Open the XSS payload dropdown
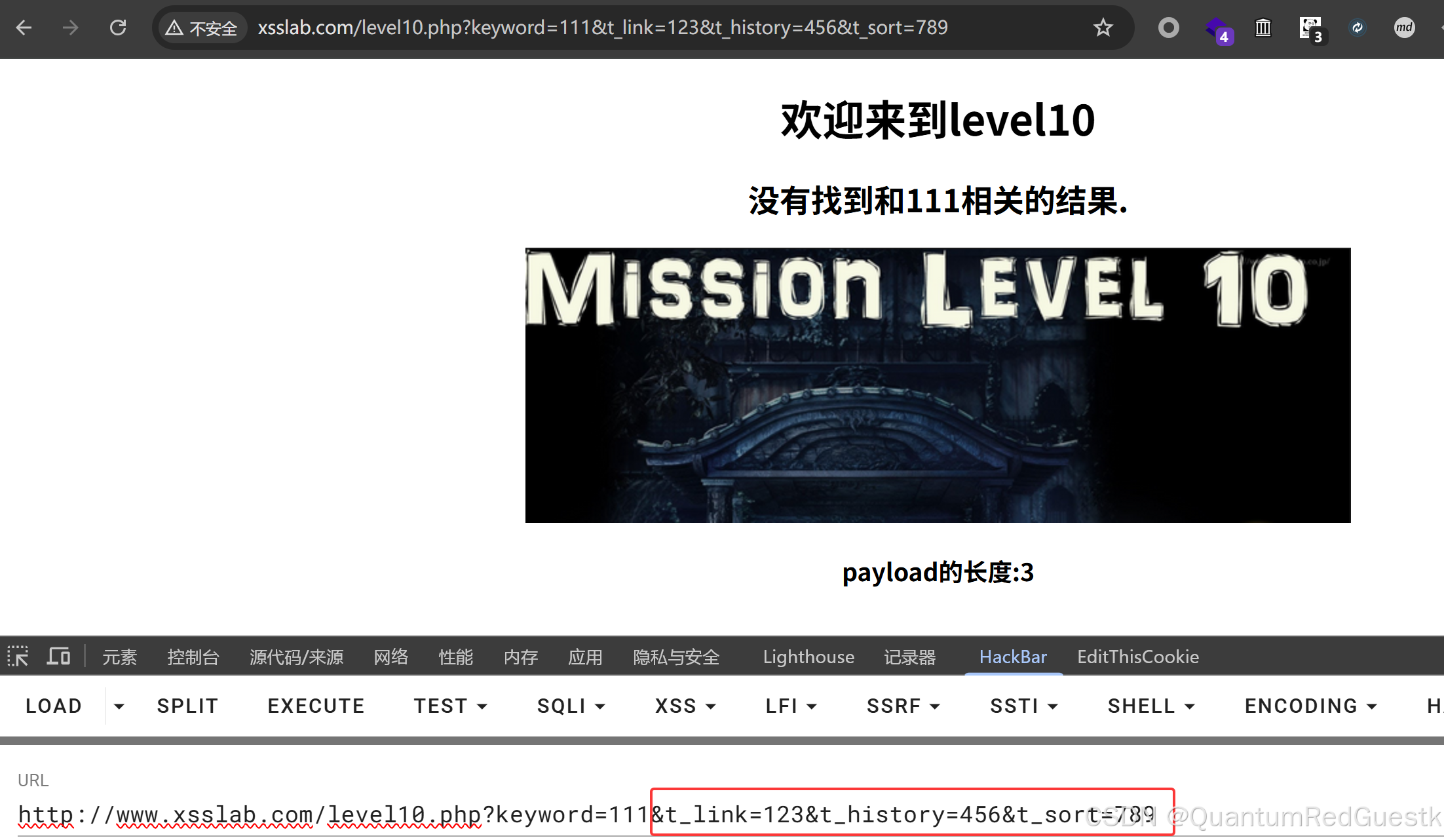Image resolution: width=1444 pixels, height=840 pixels. click(685, 706)
